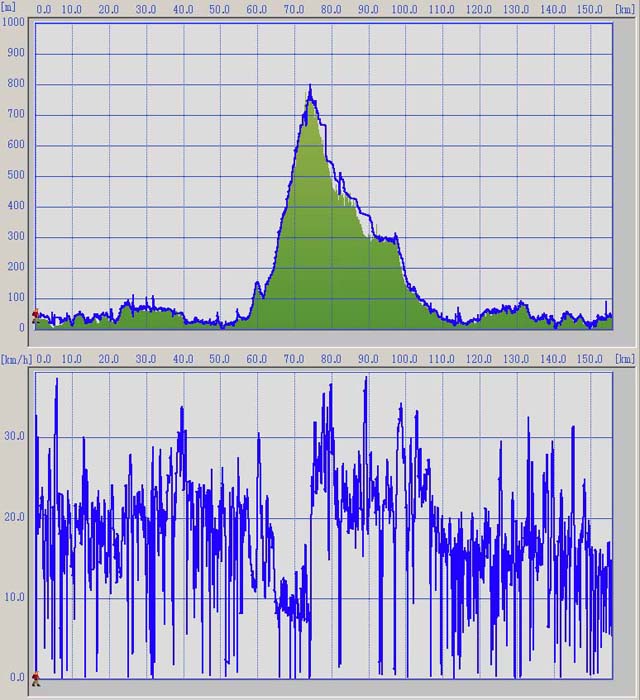
Task: Click the cyclist marker on the speed chart
Action: 36,679
